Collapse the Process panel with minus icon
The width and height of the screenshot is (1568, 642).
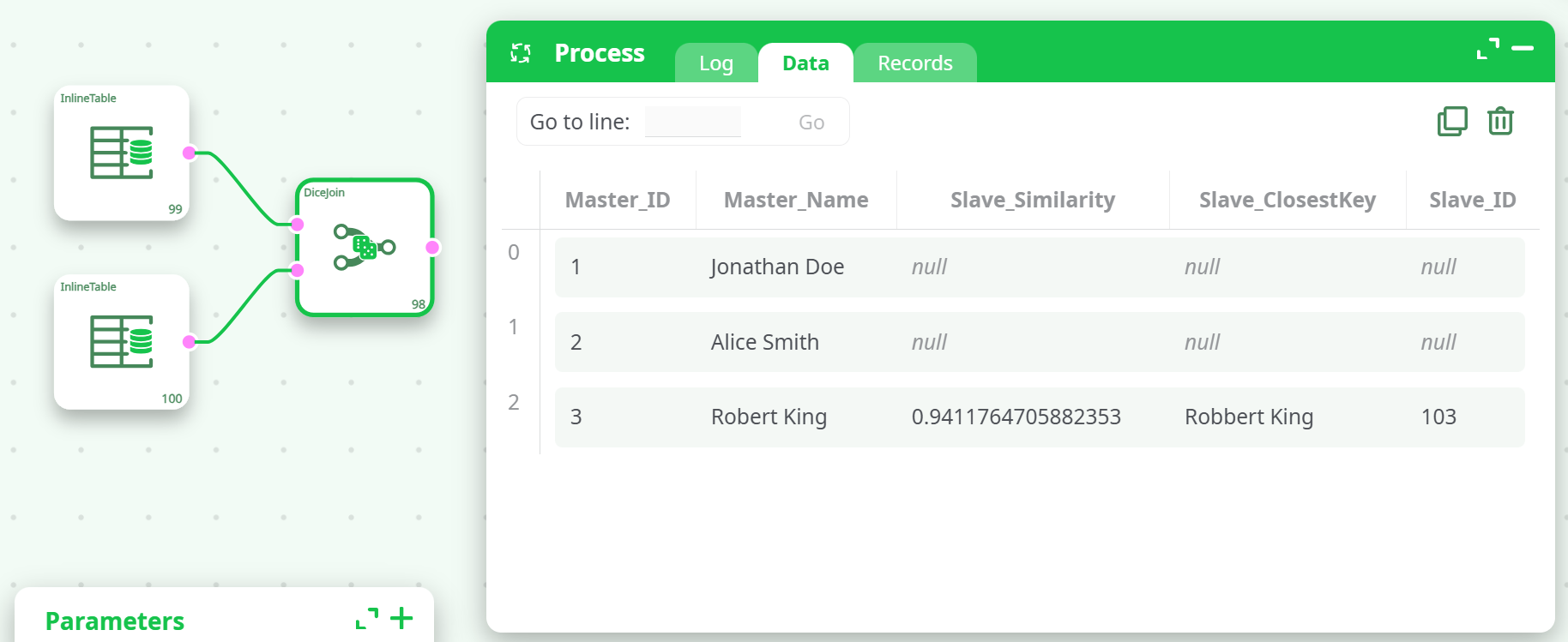coord(1523,49)
